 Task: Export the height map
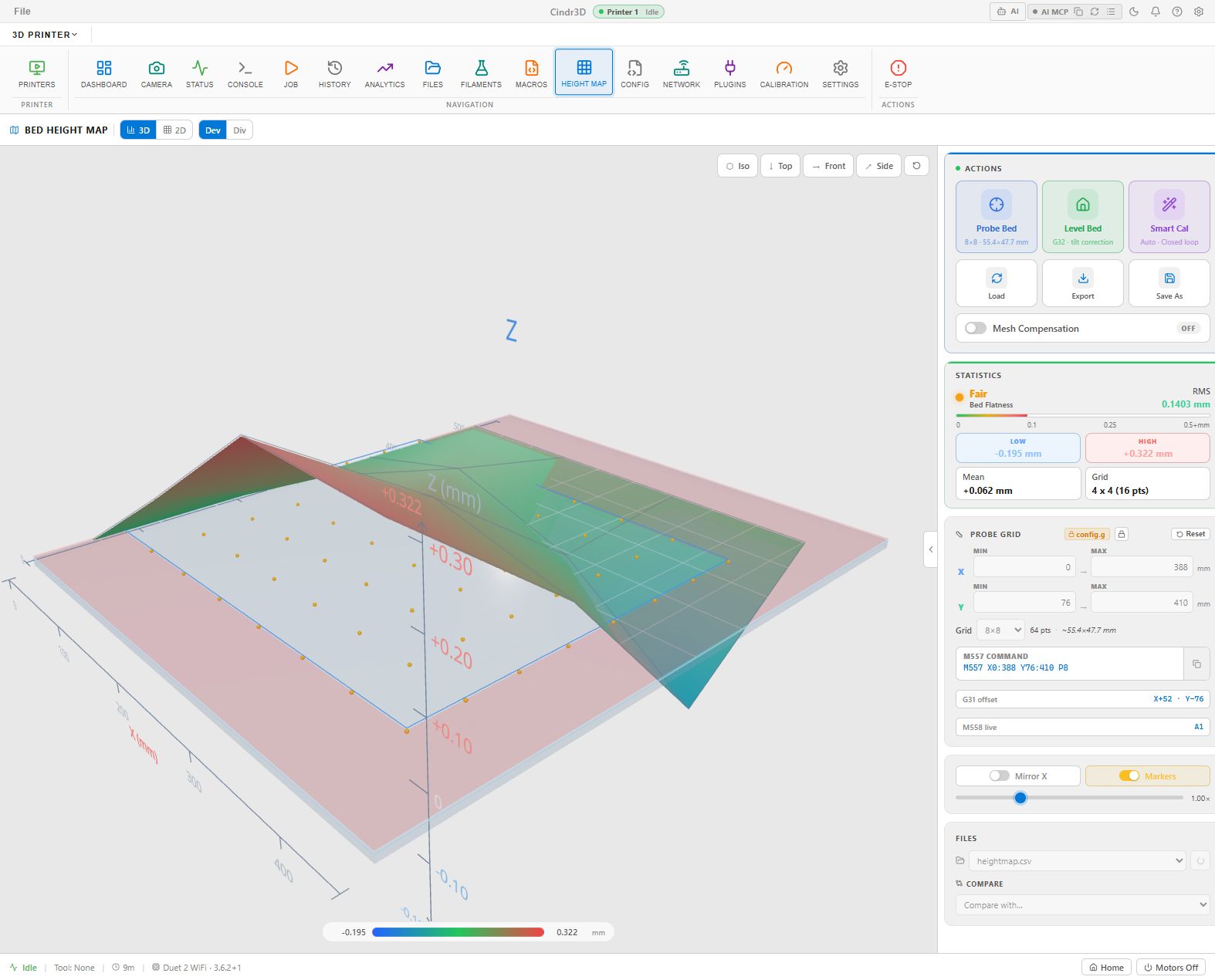pyautogui.click(x=1083, y=283)
